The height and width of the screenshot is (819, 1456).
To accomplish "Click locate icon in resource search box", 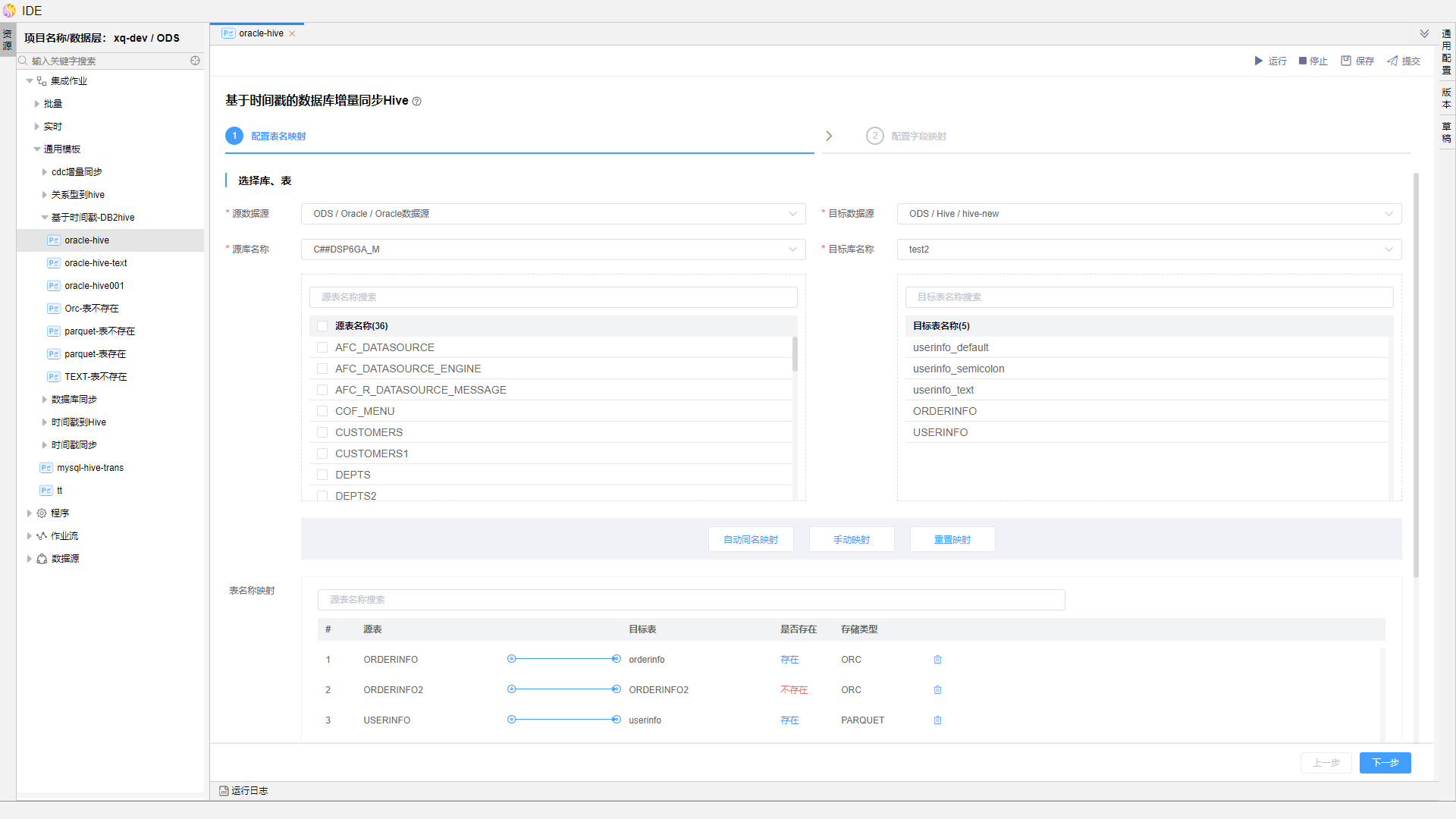I will (x=195, y=61).
